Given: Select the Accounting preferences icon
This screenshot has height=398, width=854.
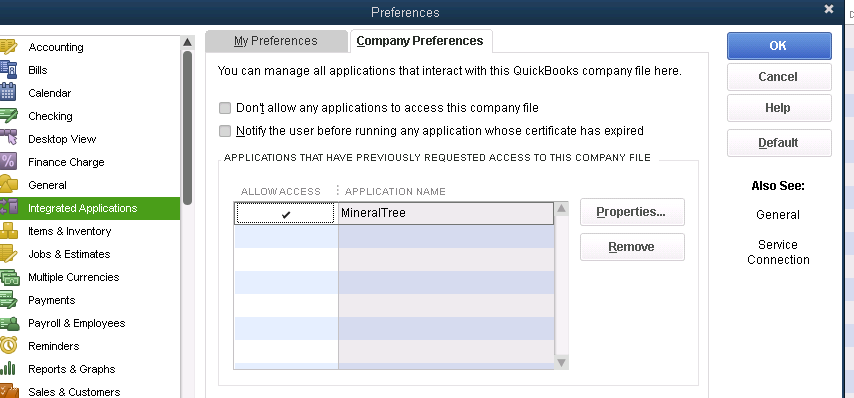Looking at the screenshot, I should tap(8, 47).
